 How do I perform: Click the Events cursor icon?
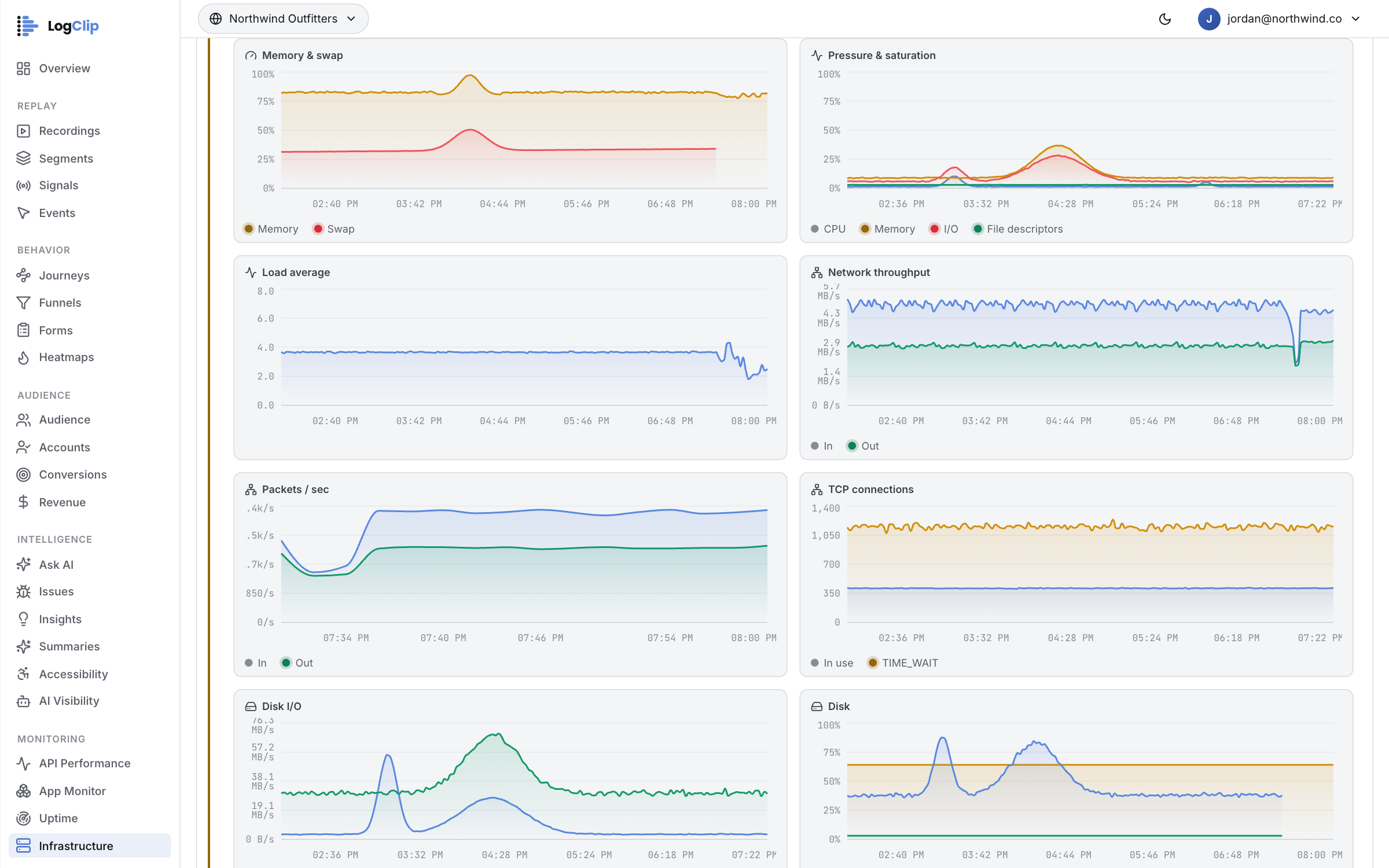coord(23,213)
